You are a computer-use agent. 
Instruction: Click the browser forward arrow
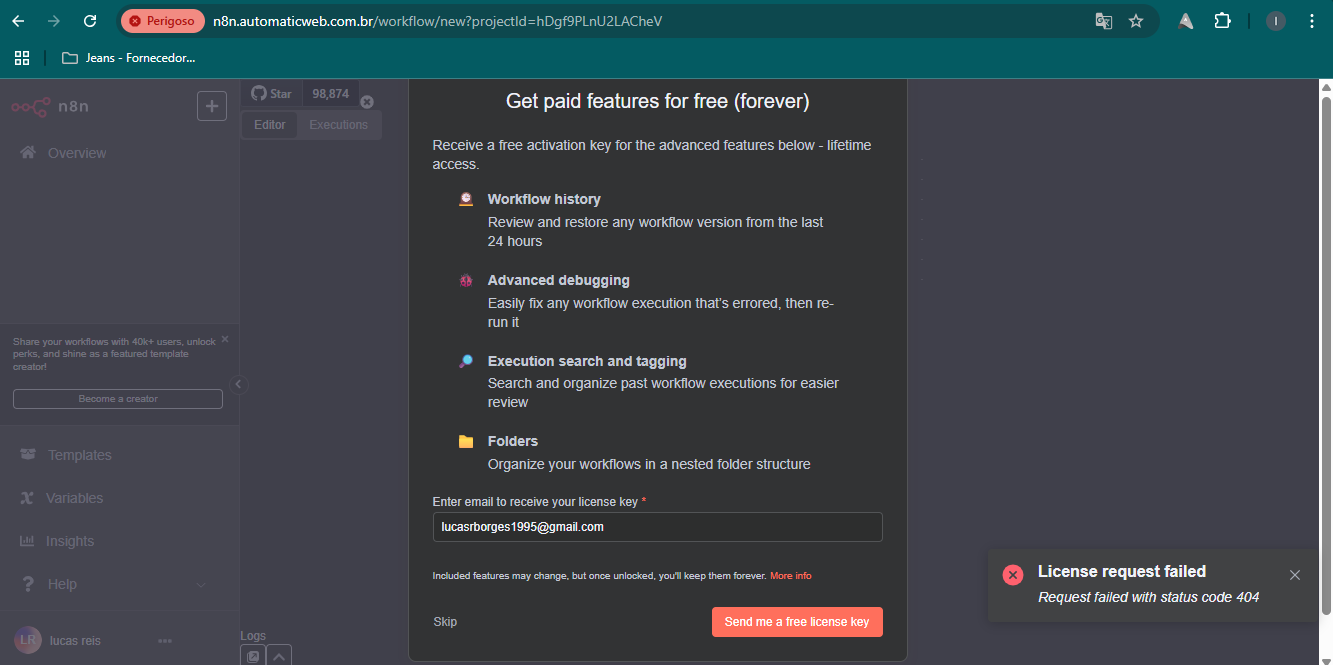(x=54, y=21)
